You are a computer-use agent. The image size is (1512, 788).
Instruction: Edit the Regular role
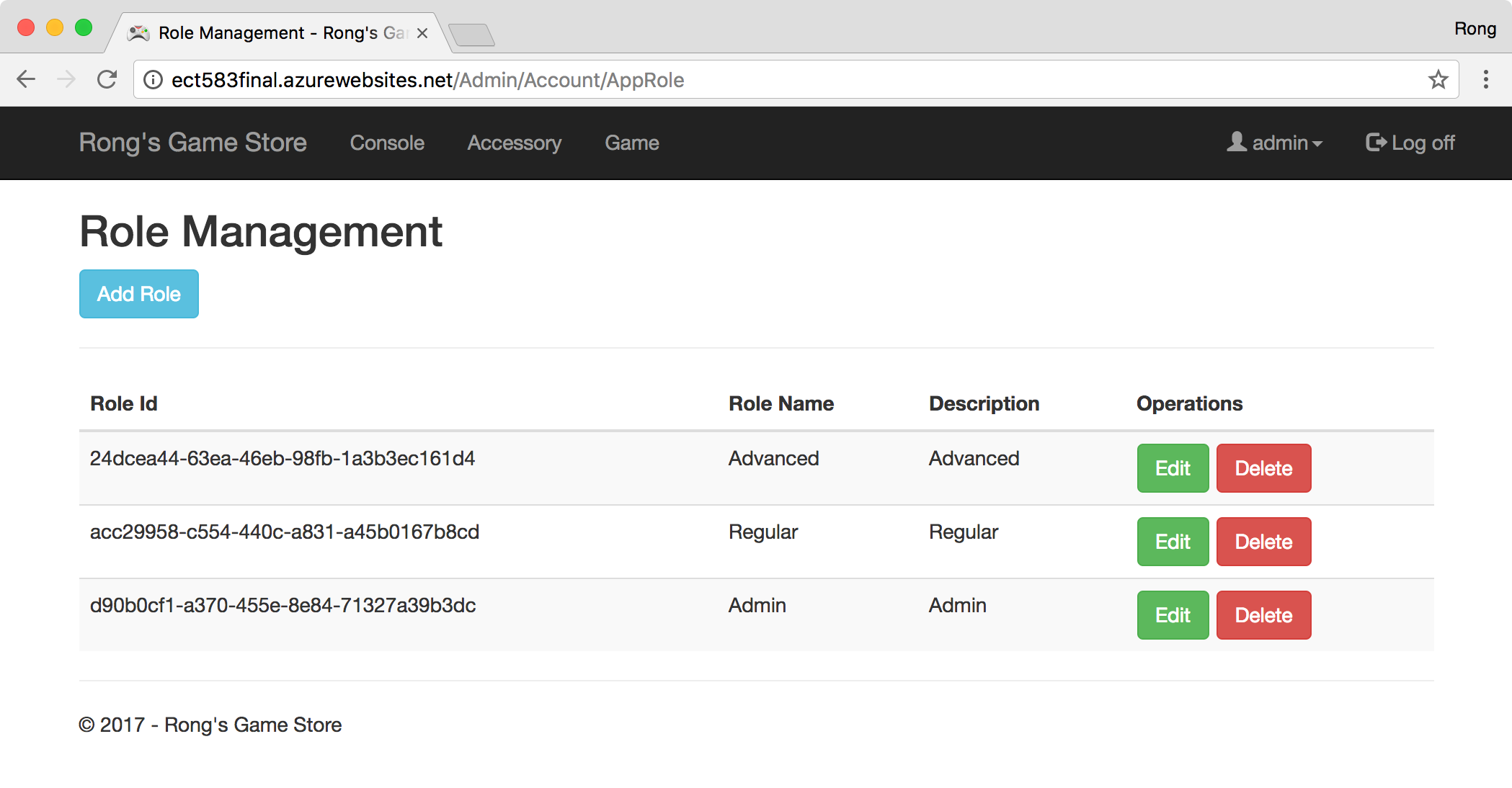(x=1173, y=542)
